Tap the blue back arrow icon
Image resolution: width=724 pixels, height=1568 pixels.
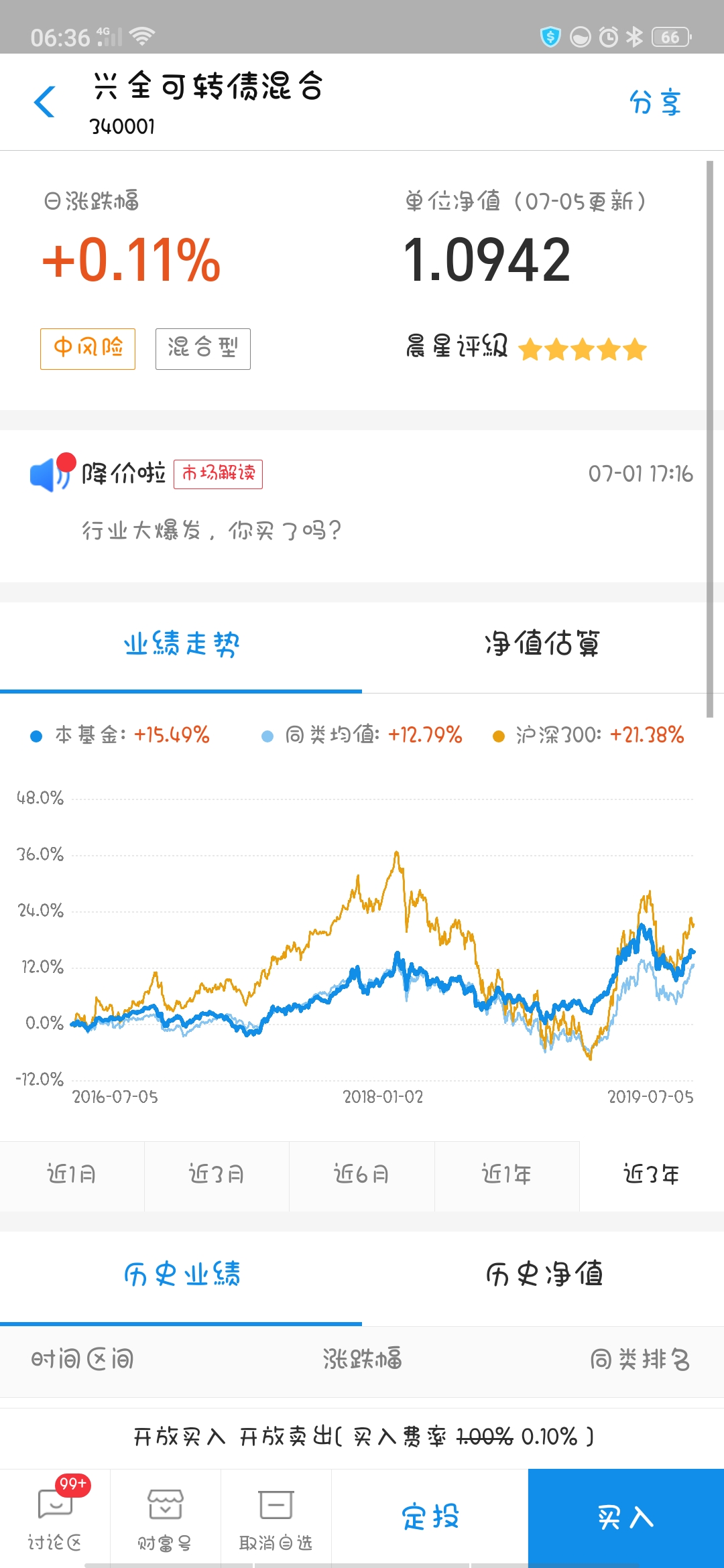coord(45,102)
